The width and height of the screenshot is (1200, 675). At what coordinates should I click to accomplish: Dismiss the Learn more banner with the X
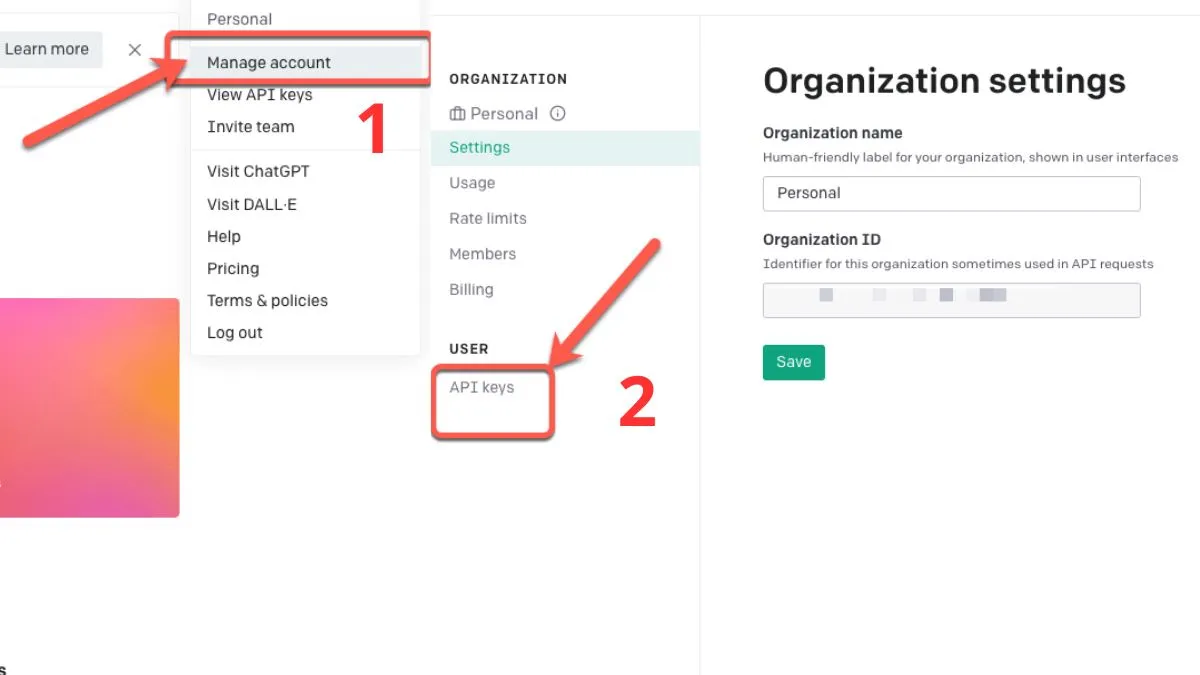click(134, 49)
